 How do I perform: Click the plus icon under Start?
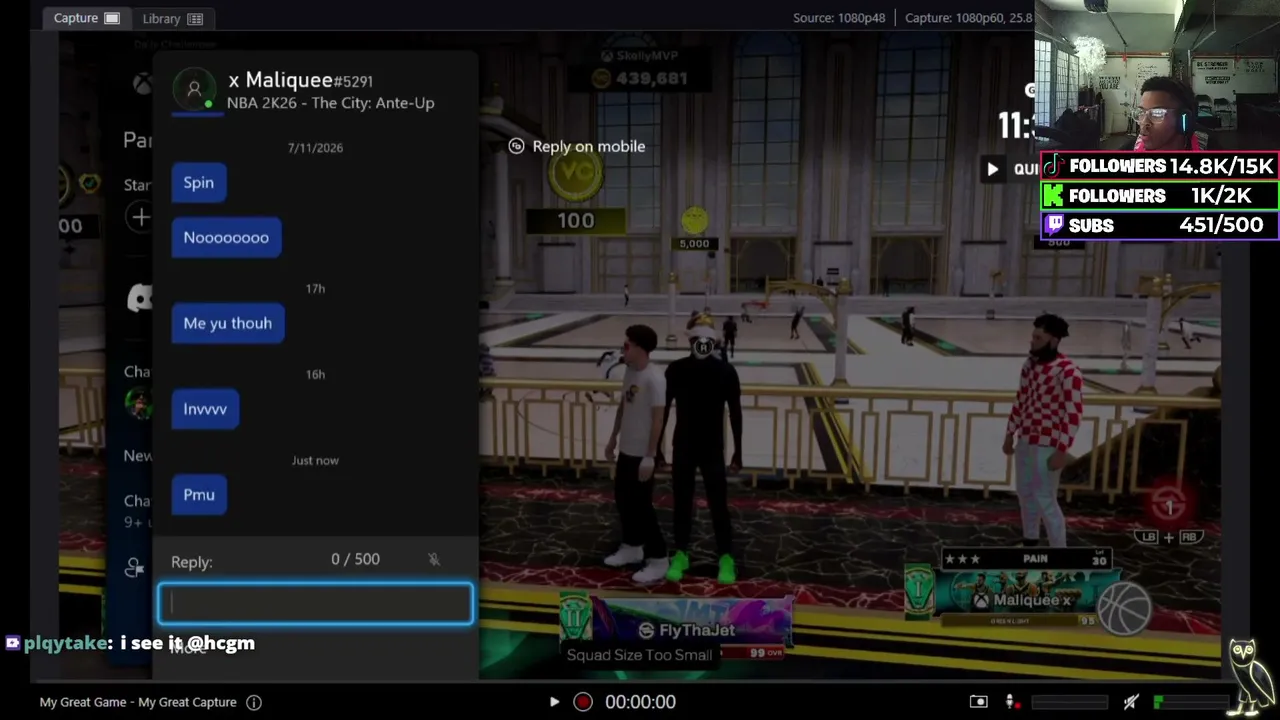(140, 217)
